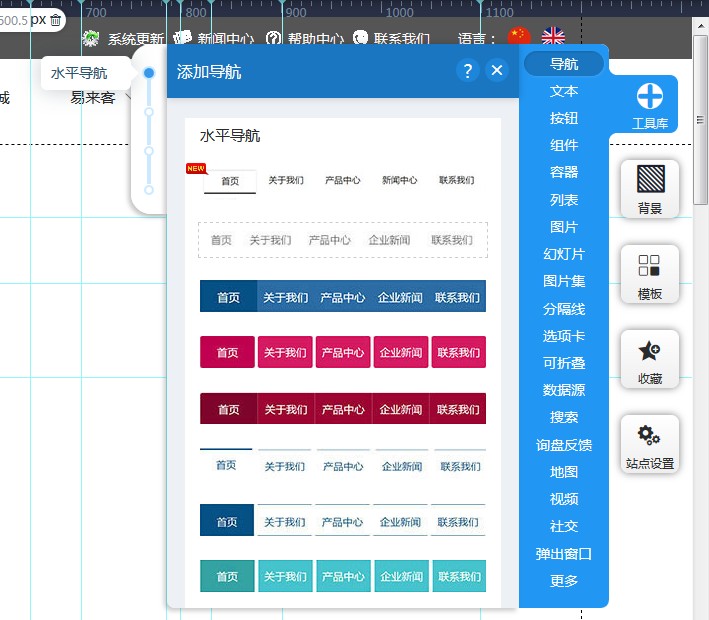Open the 弹出窗口 popup category
The width and height of the screenshot is (709, 620).
click(564, 554)
